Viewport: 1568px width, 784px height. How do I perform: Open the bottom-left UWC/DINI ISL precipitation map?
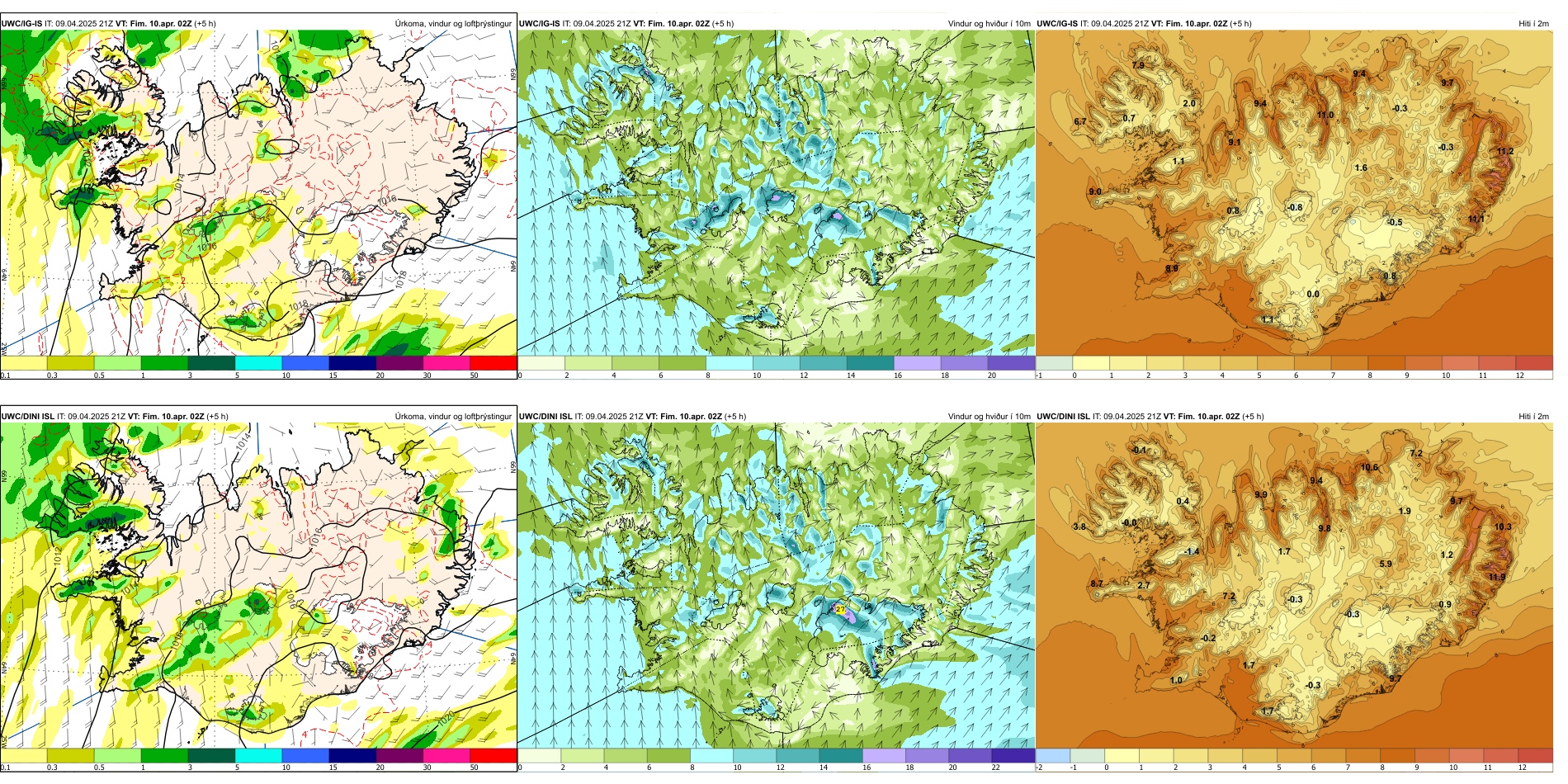pos(258,585)
